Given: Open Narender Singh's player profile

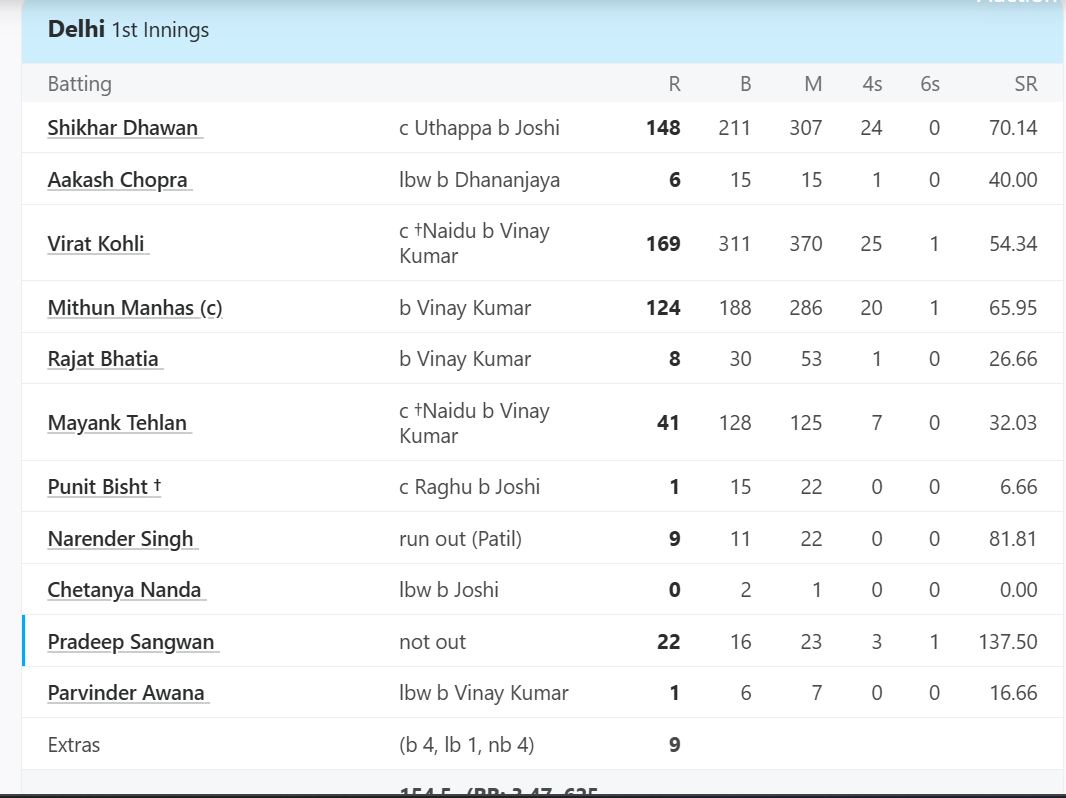Looking at the screenshot, I should click(121, 538).
